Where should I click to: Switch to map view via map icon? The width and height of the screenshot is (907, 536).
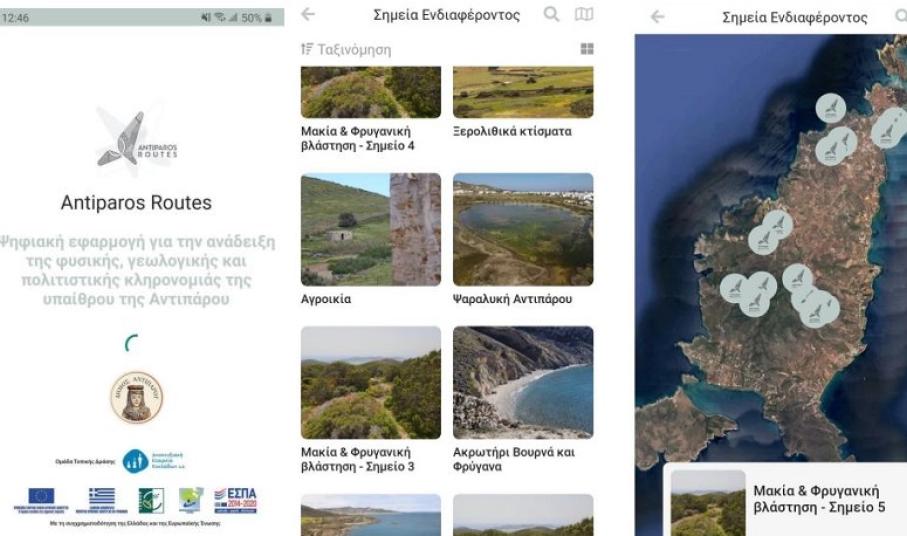click(x=582, y=16)
